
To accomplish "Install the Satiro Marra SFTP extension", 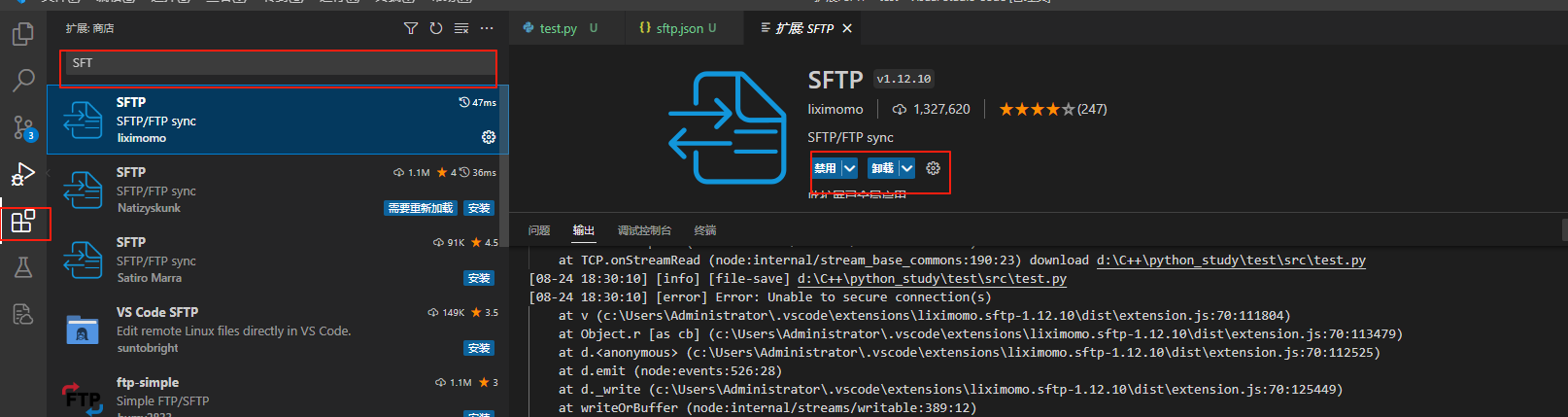I will click(x=479, y=278).
